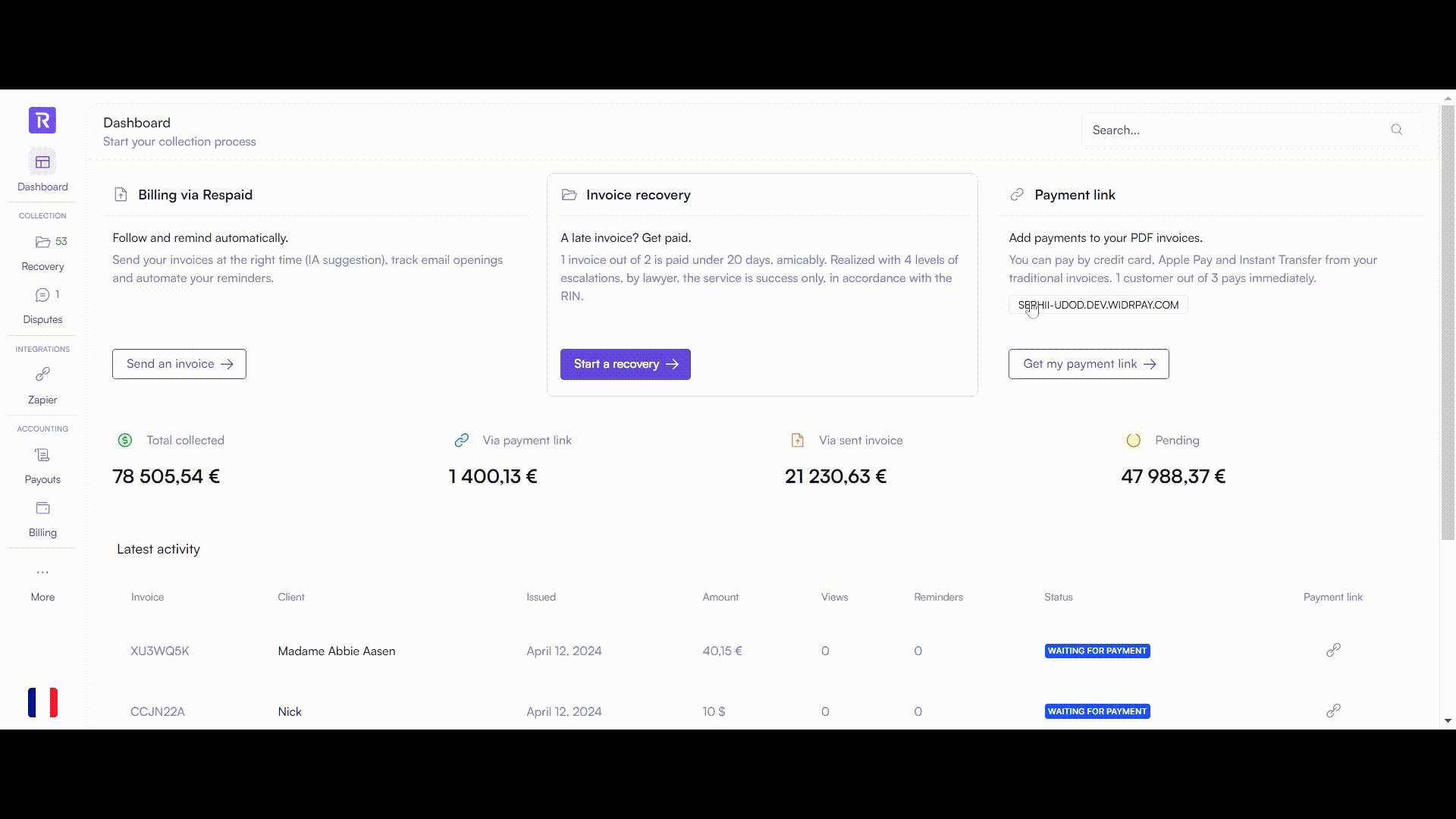Select invoice XU3WQ5K payment link icon

click(1333, 650)
